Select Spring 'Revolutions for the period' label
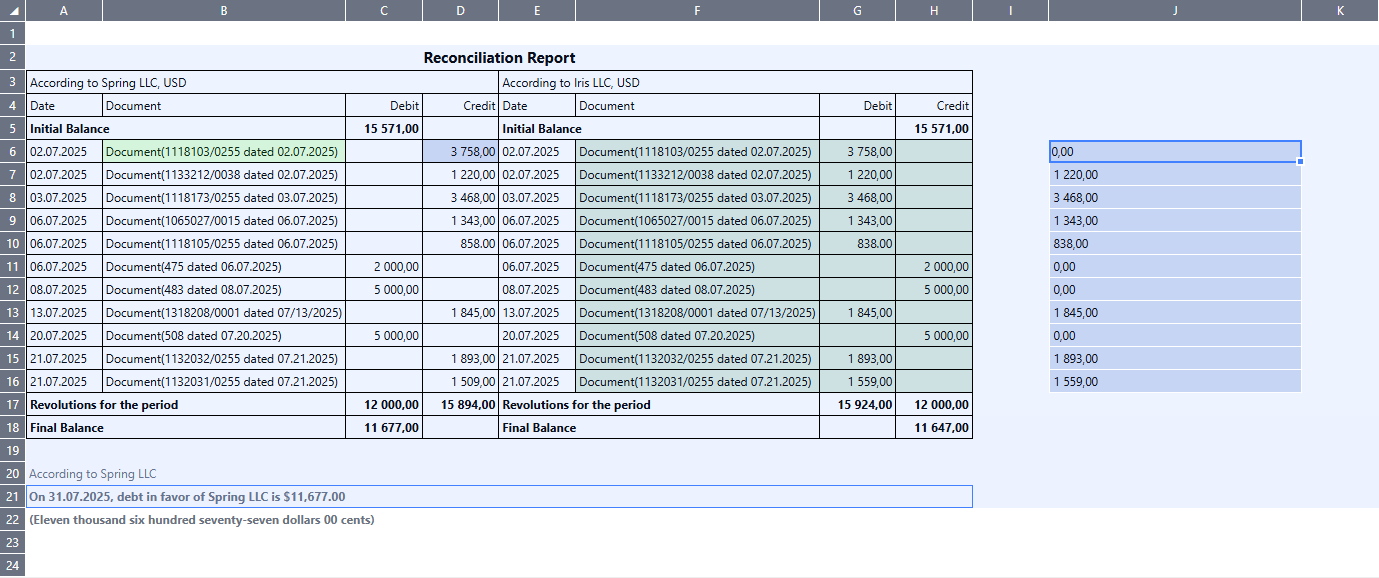This screenshot has height=578, width=1379. [104, 405]
